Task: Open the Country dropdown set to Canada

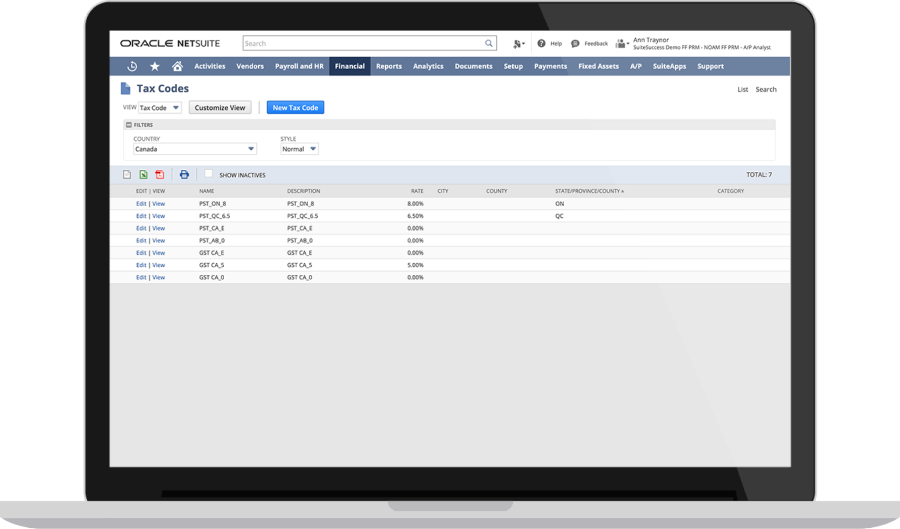Action: (x=195, y=149)
